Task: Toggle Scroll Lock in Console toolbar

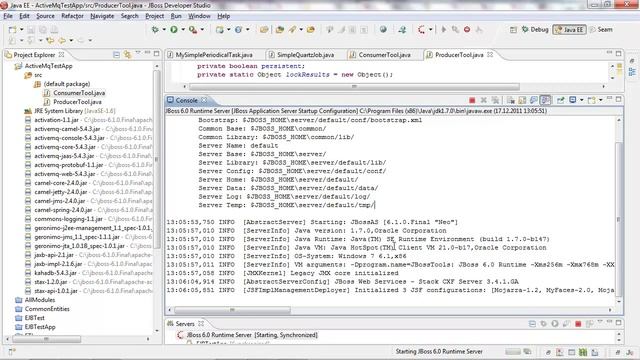Action: click(x=522, y=100)
